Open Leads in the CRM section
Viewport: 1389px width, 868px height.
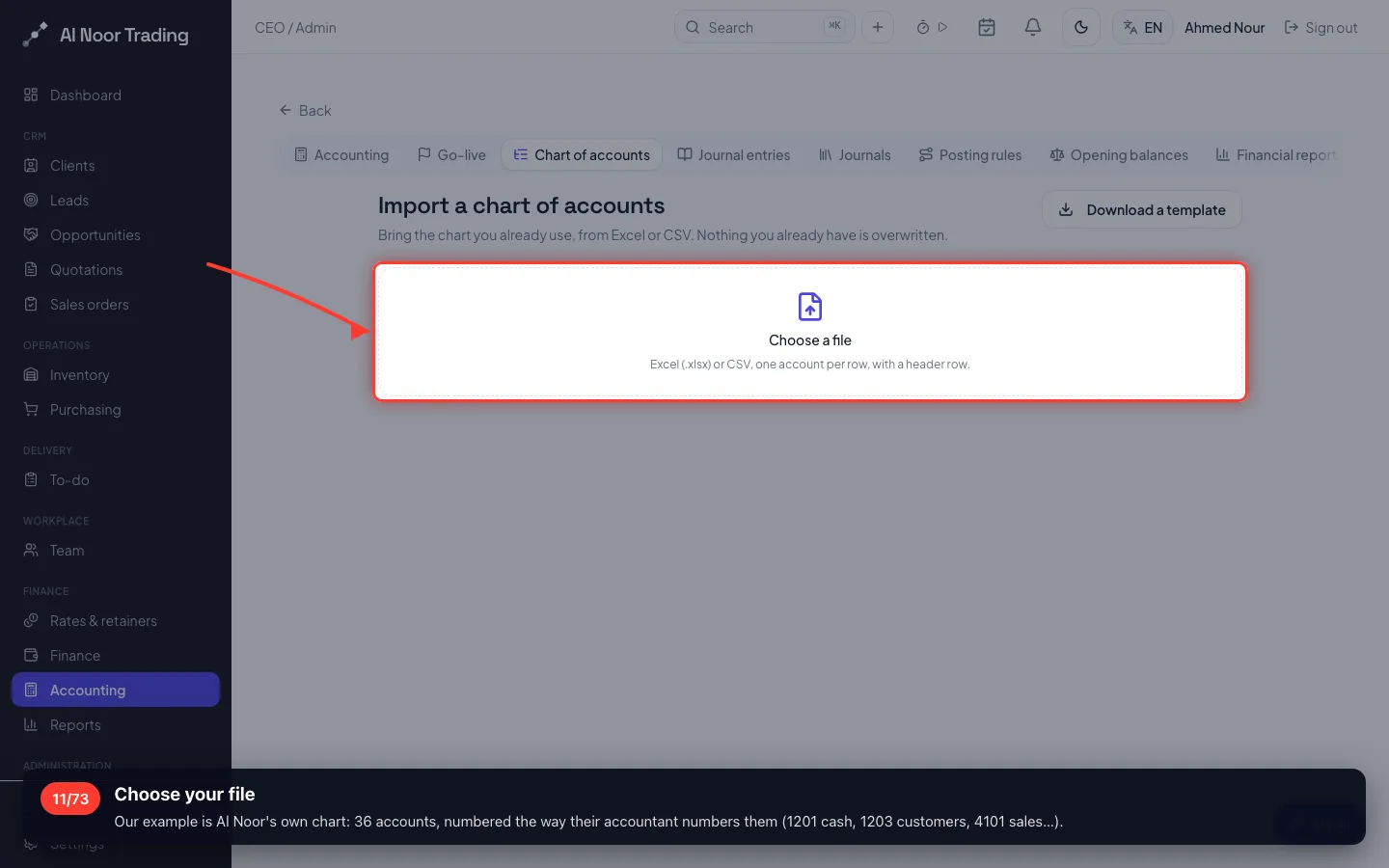pos(116,201)
